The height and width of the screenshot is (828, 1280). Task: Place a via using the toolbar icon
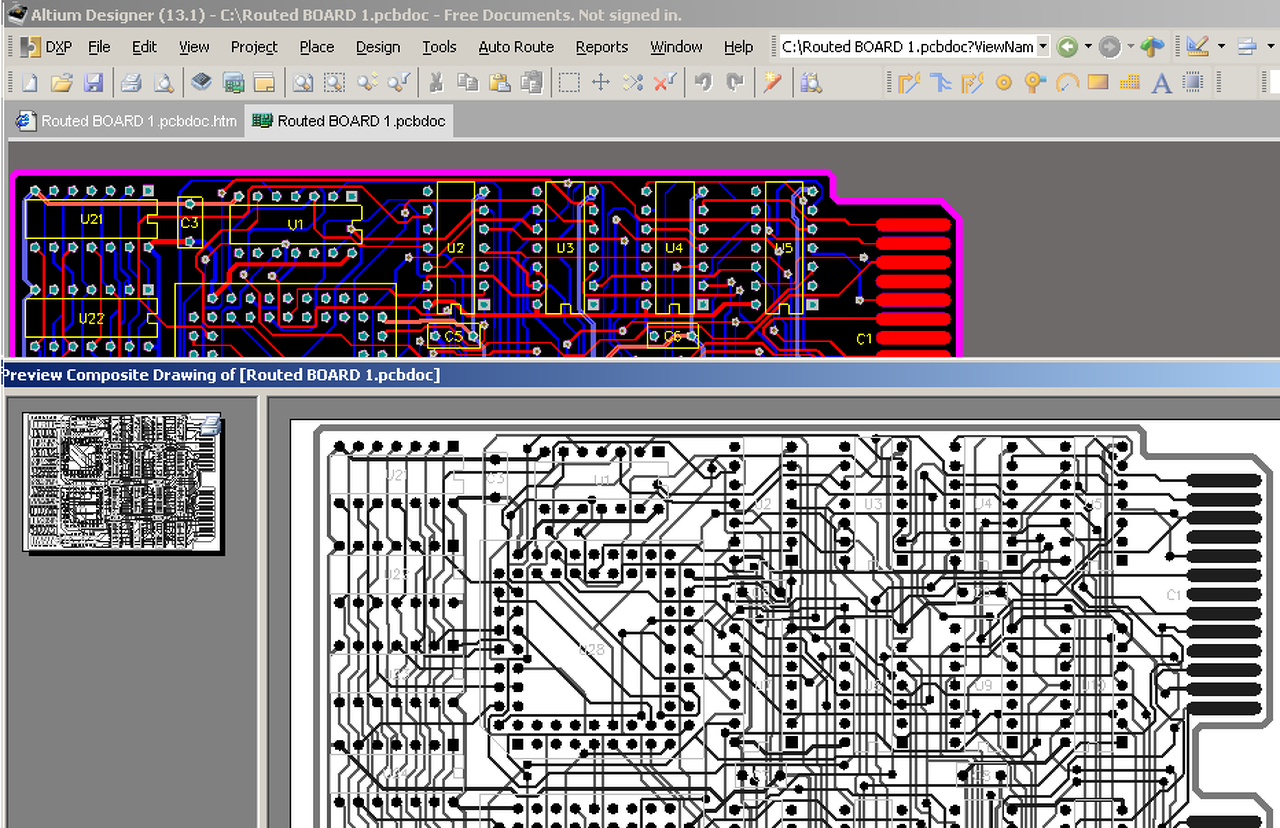1035,82
